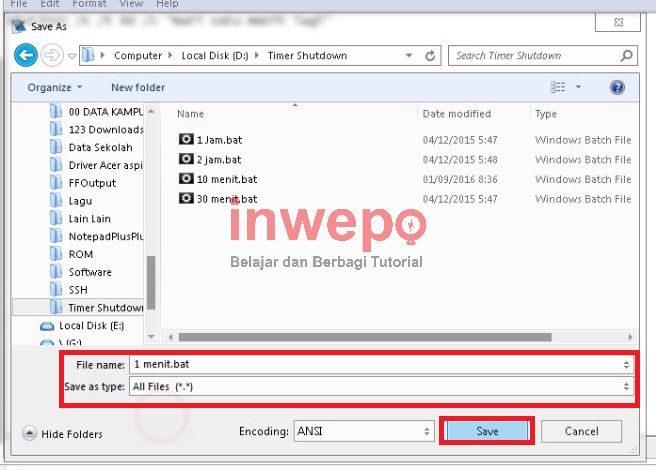
Task: Select the 30 menit.bat file
Action: (227, 199)
